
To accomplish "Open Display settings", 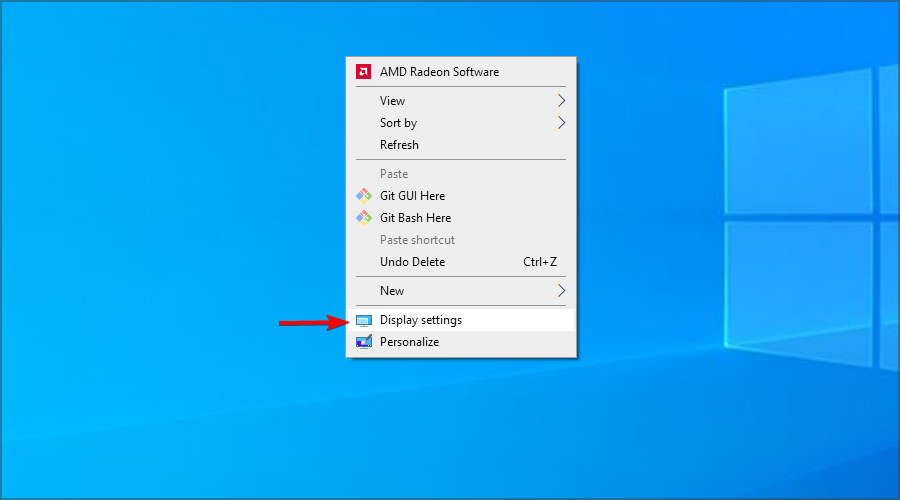I will tap(461, 320).
